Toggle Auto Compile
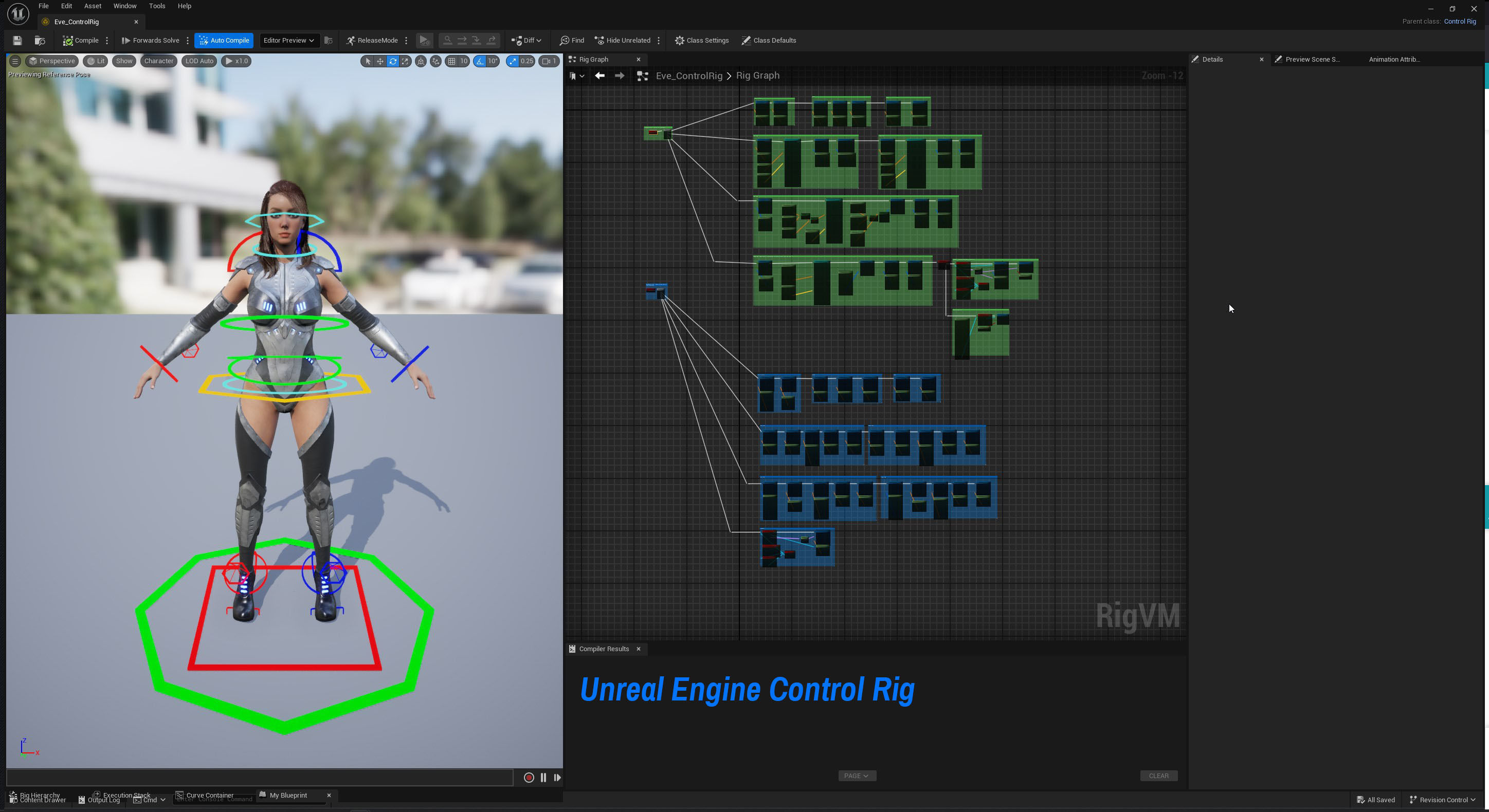This screenshot has height=812, width=1489. (224, 41)
